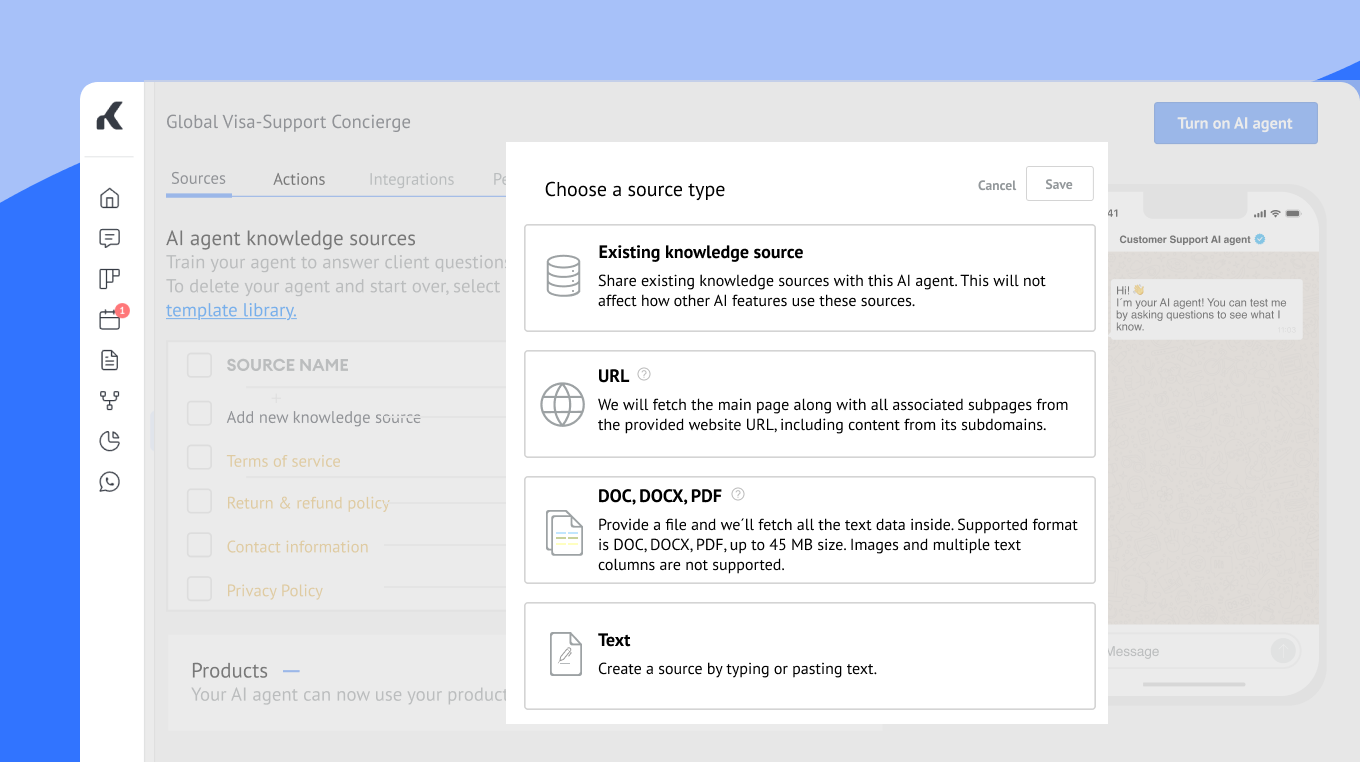Viewport: 1360px width, 762px height.
Task: Switch to the Actions tab
Action: 299,179
